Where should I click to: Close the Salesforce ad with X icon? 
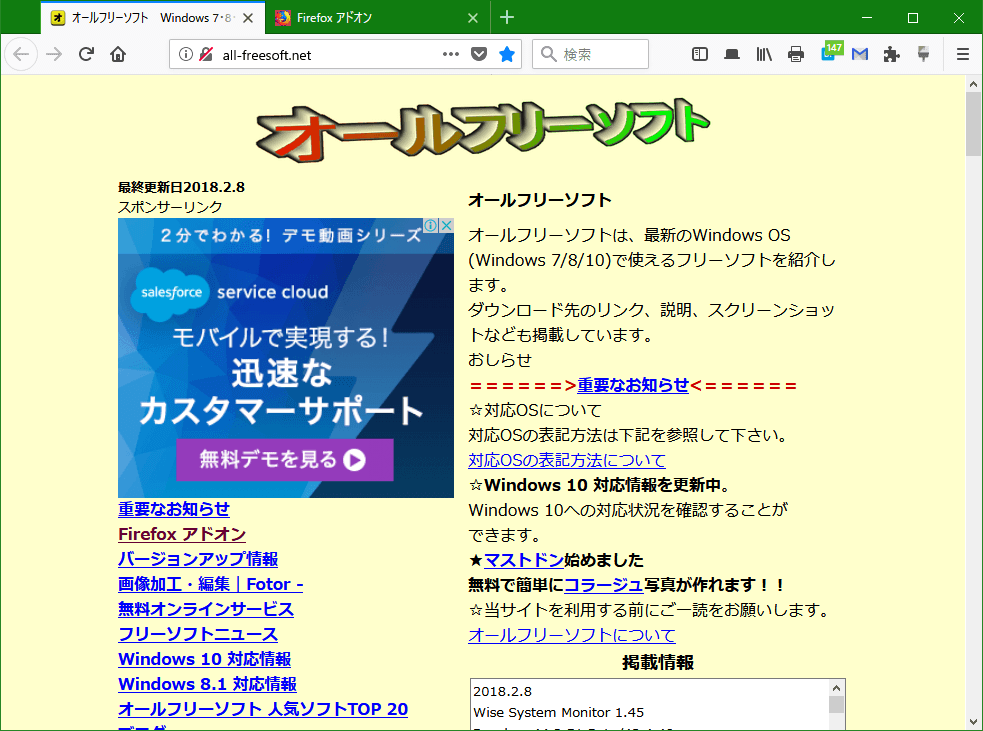446,225
